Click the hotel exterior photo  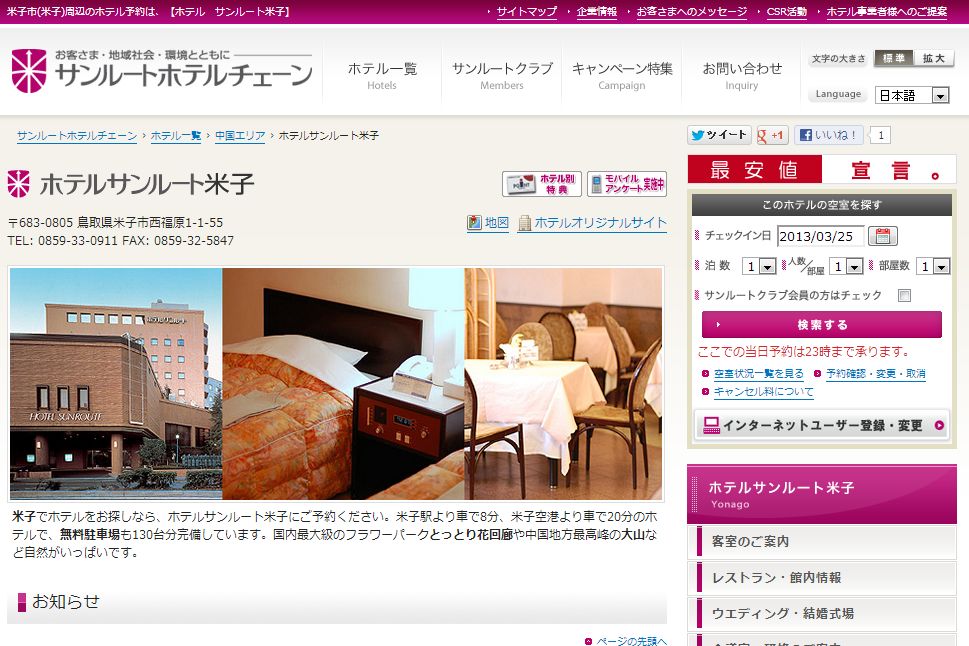pos(116,383)
